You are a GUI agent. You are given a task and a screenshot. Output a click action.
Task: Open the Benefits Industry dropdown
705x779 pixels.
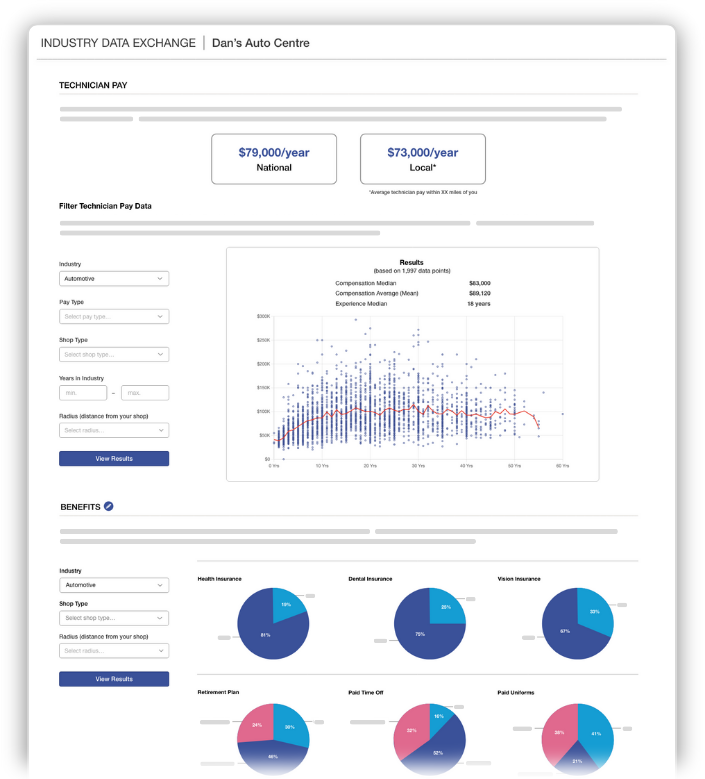tap(114, 585)
